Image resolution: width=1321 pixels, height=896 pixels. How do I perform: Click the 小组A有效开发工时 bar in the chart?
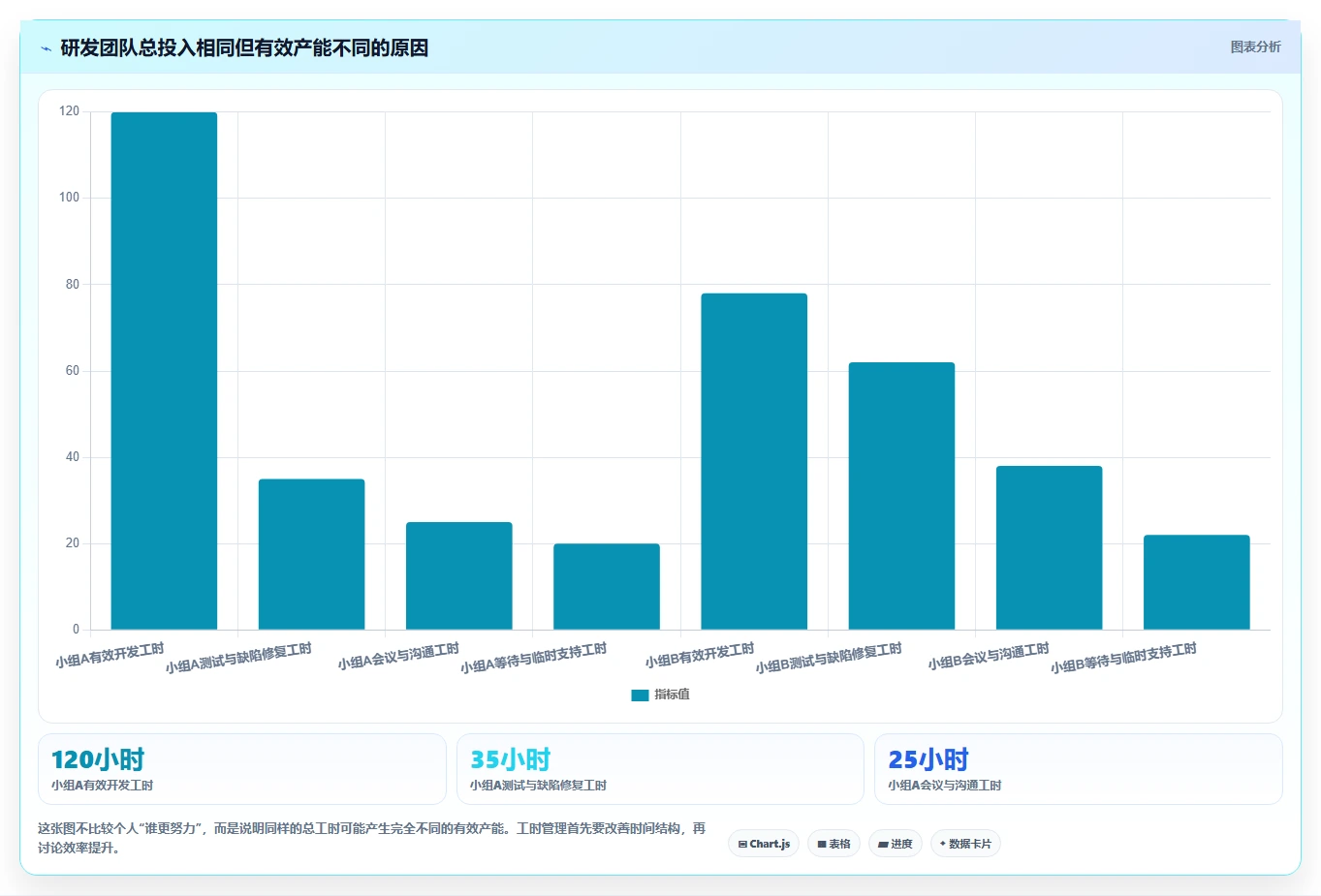tap(164, 371)
